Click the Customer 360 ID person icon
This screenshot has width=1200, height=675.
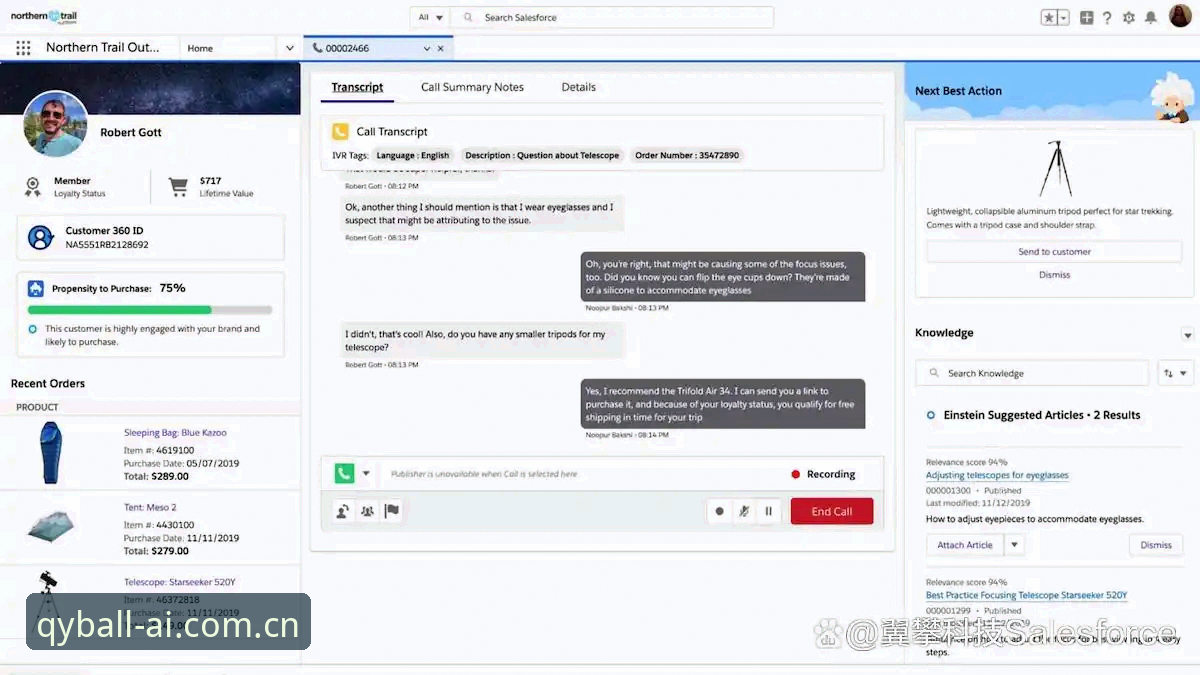pyautogui.click(x=40, y=237)
